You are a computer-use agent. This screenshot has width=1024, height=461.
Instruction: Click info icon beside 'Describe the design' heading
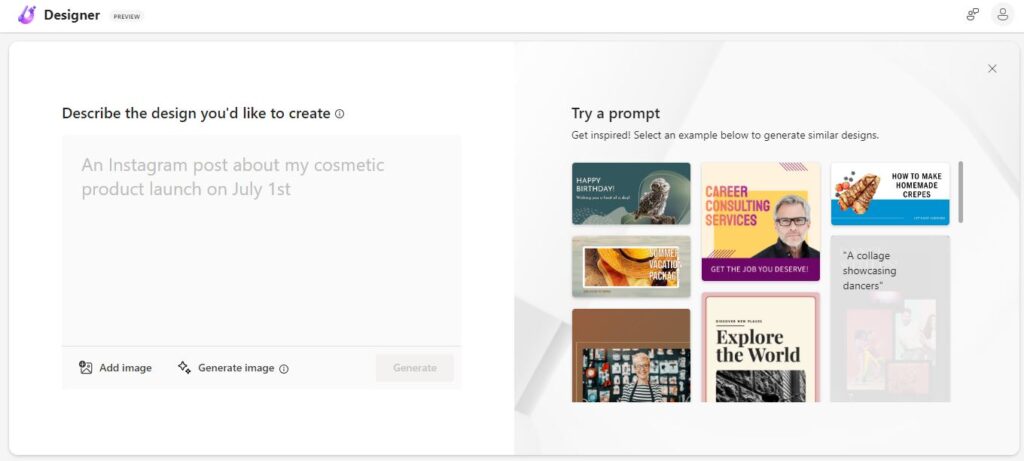(340, 114)
